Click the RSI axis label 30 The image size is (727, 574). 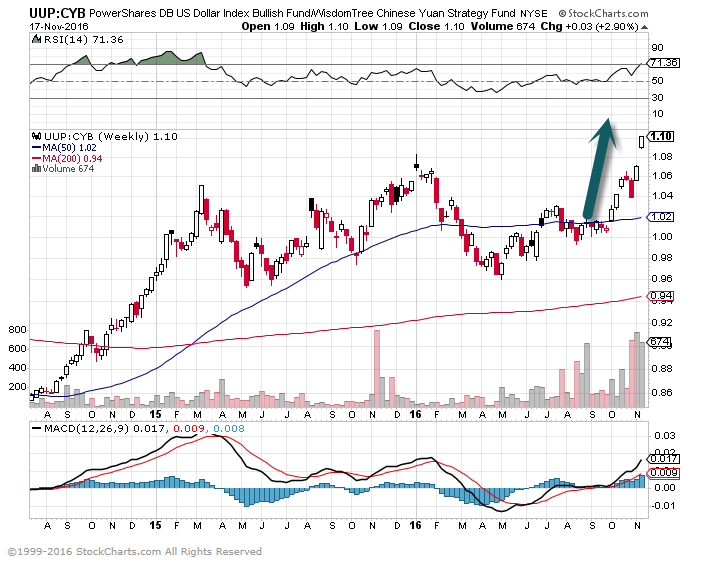click(x=657, y=97)
